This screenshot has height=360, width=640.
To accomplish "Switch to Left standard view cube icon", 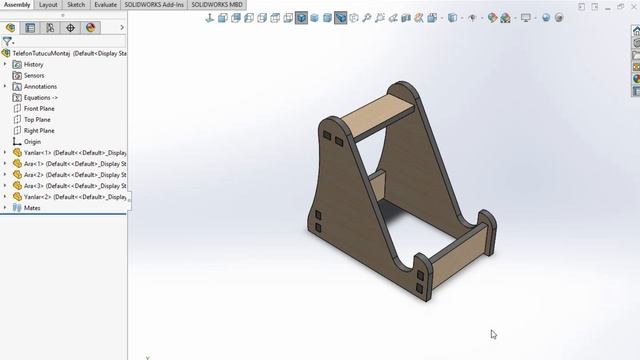I will tap(249, 18).
